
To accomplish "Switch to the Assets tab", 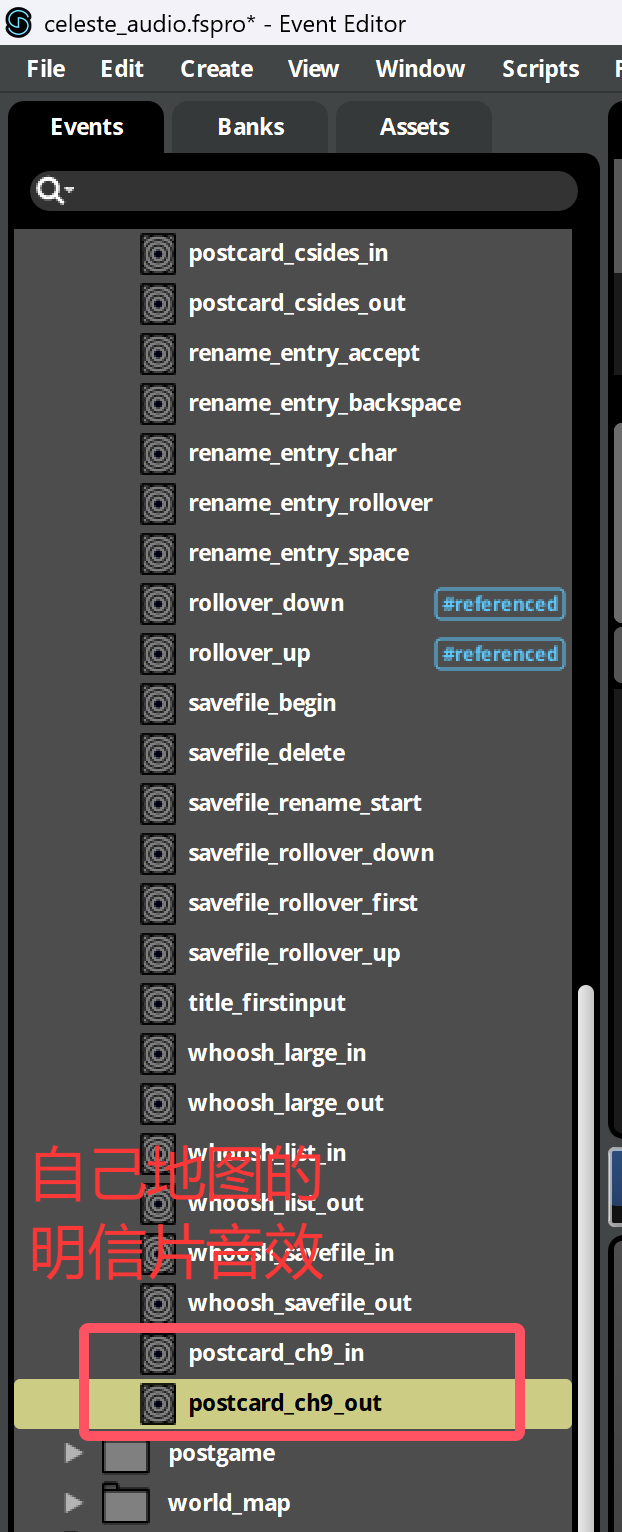I will pyautogui.click(x=414, y=127).
